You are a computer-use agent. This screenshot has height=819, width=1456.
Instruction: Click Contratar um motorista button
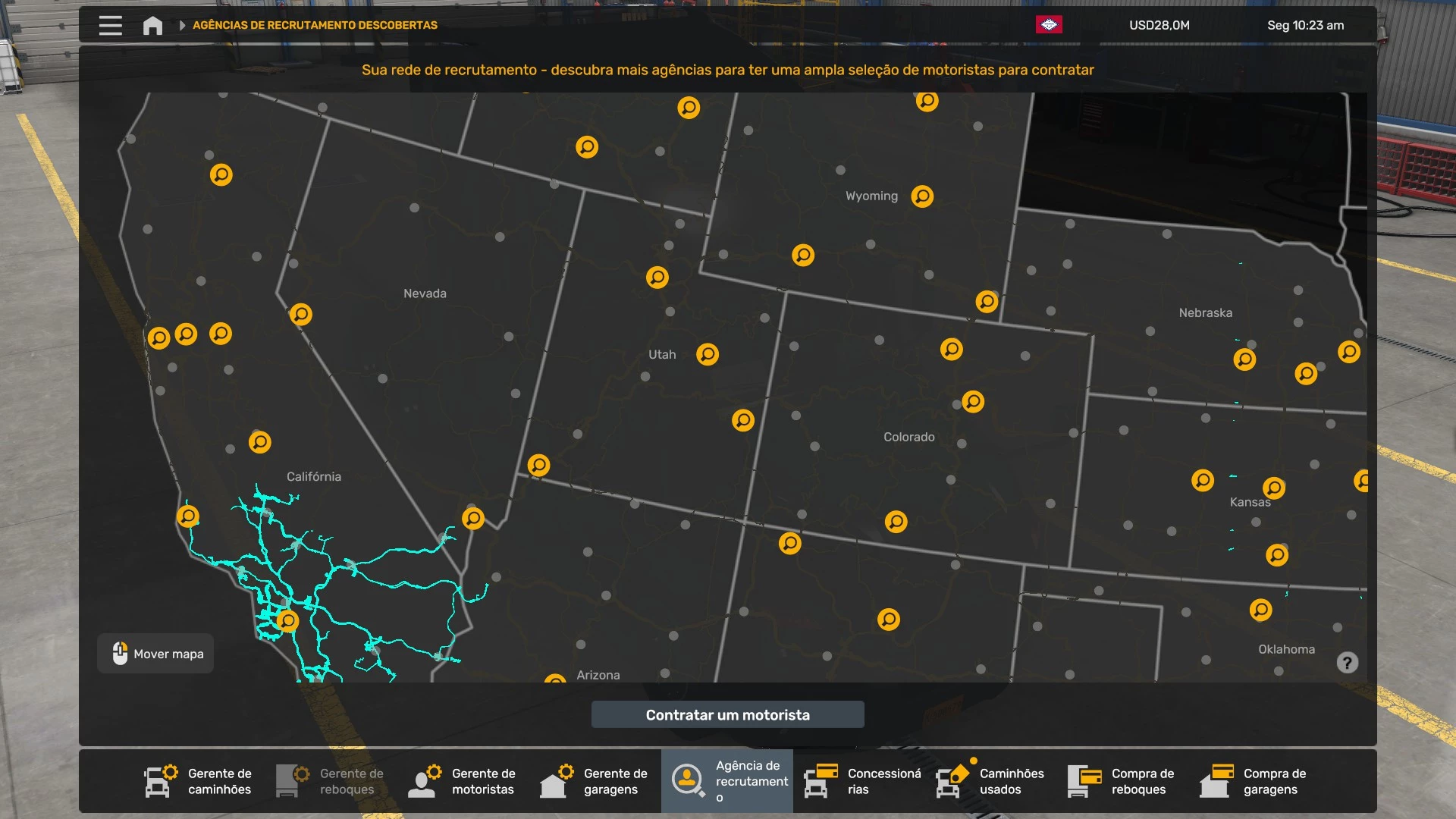[727, 714]
